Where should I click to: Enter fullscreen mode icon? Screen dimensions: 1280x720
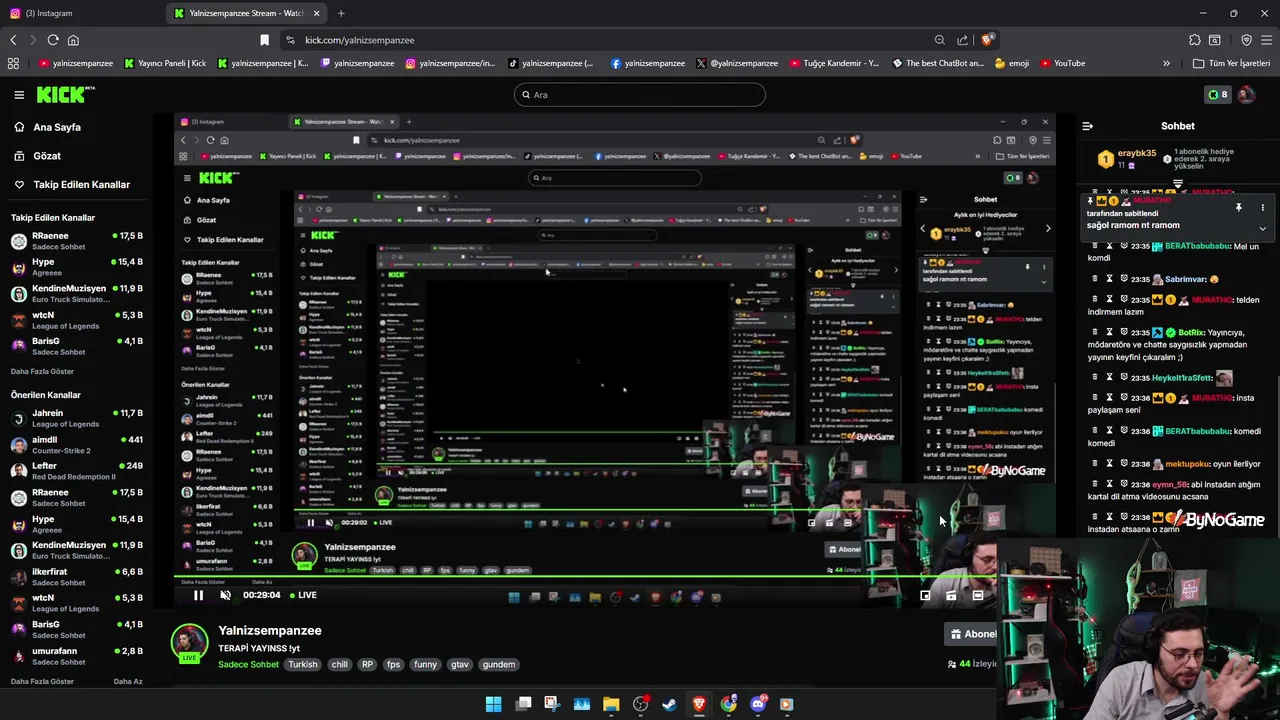pos(978,595)
